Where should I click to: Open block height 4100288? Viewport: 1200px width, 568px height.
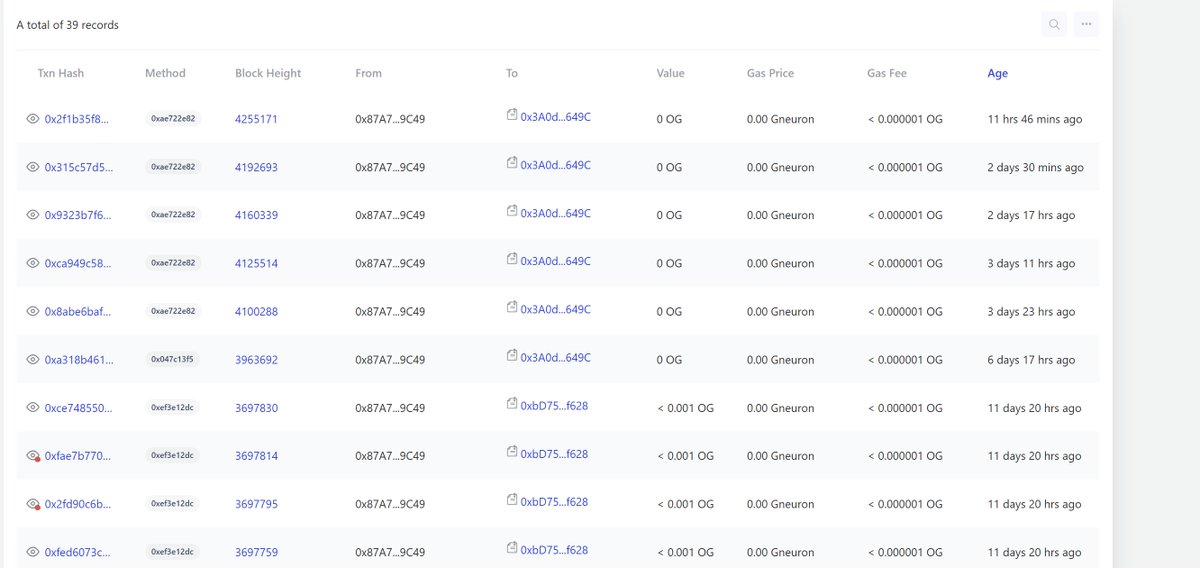(x=256, y=312)
